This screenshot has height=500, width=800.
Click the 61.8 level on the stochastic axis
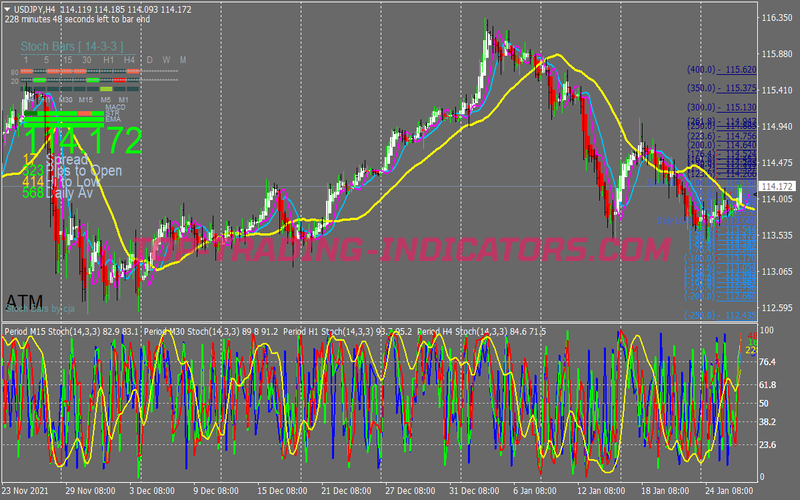[x=768, y=385]
